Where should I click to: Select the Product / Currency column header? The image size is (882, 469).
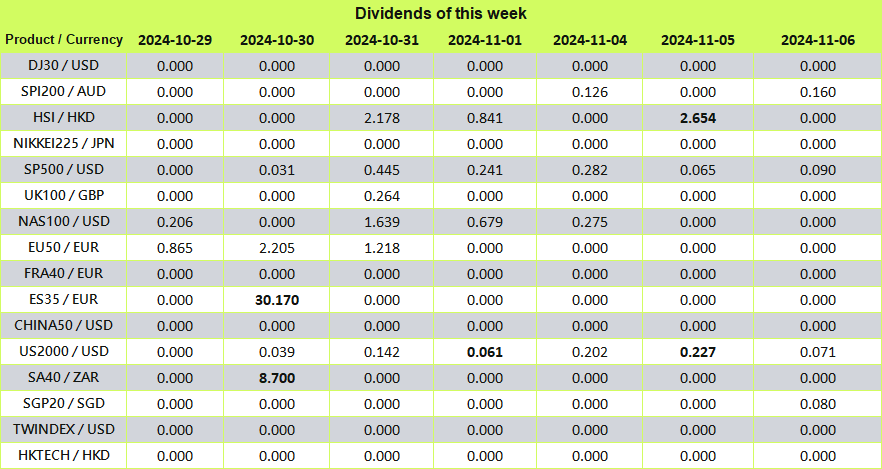click(x=64, y=40)
